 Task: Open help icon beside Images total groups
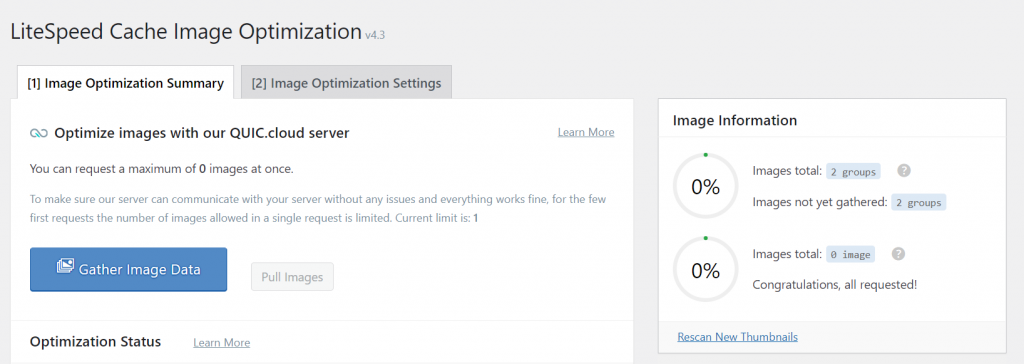(904, 171)
